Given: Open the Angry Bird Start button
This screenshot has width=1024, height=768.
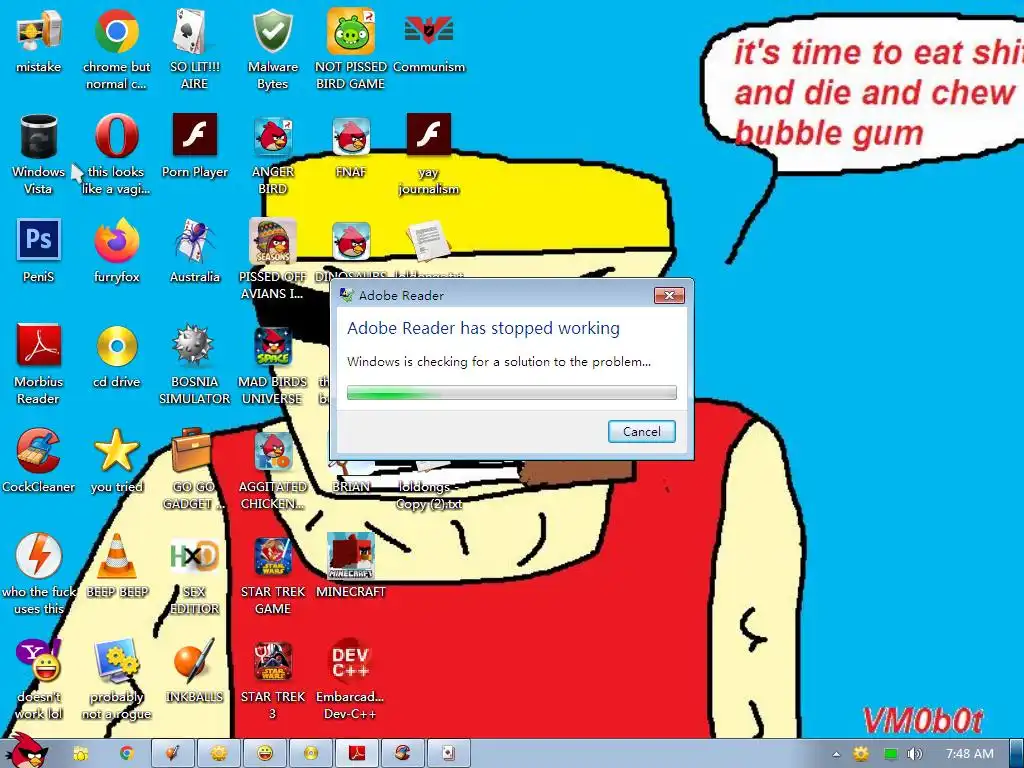Looking at the screenshot, I should [x=29, y=751].
